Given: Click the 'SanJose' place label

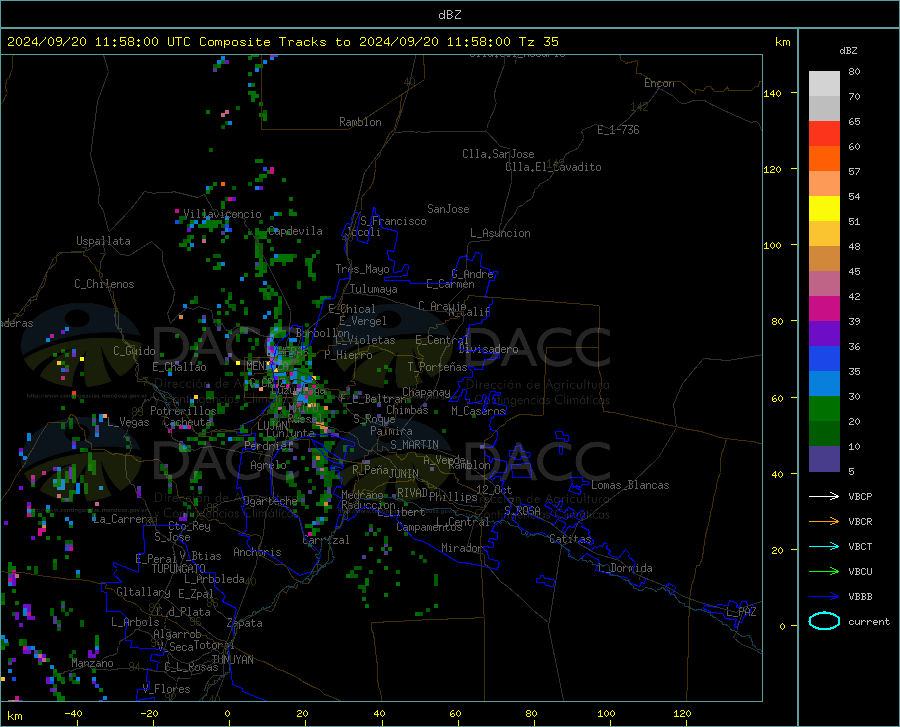Looking at the screenshot, I should tap(448, 209).
